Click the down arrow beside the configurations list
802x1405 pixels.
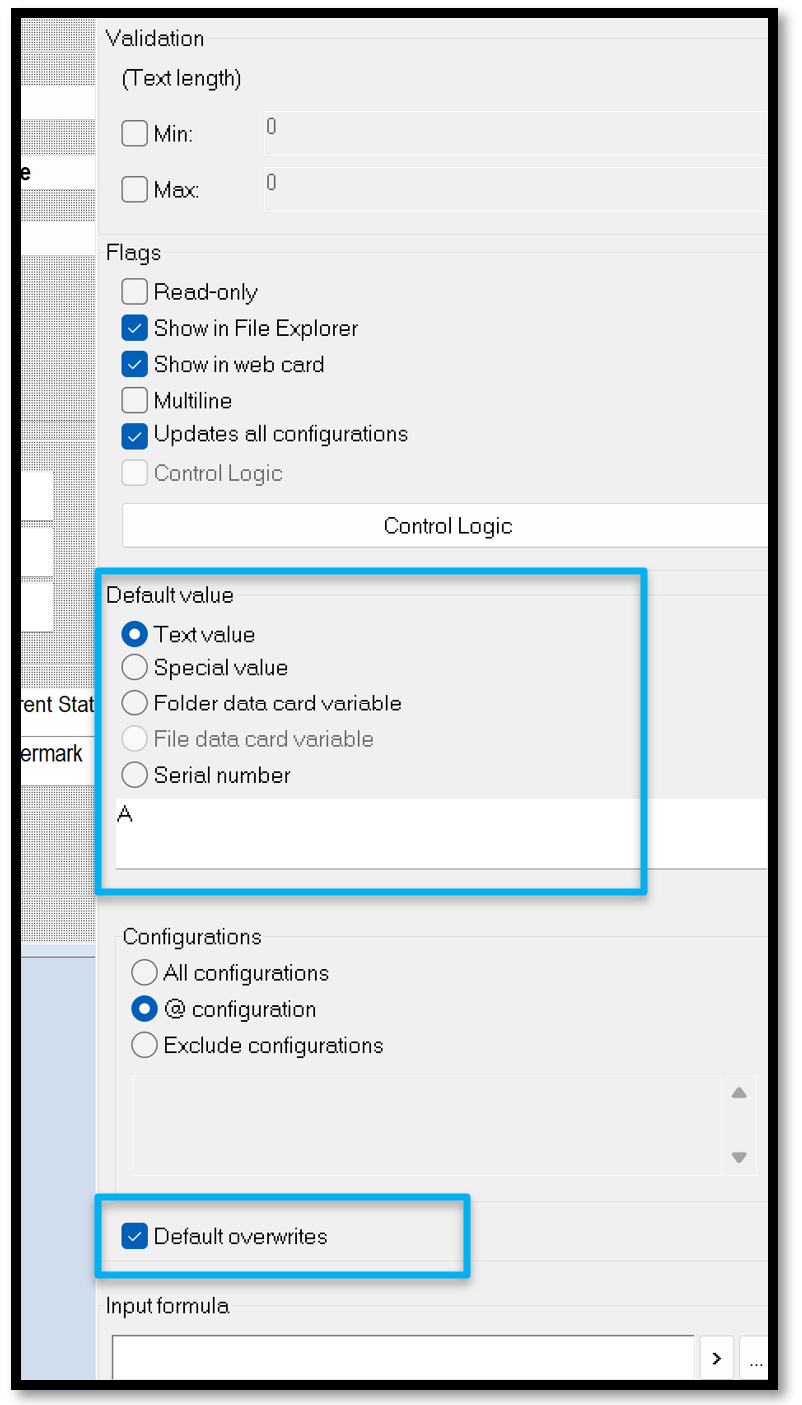(739, 1157)
